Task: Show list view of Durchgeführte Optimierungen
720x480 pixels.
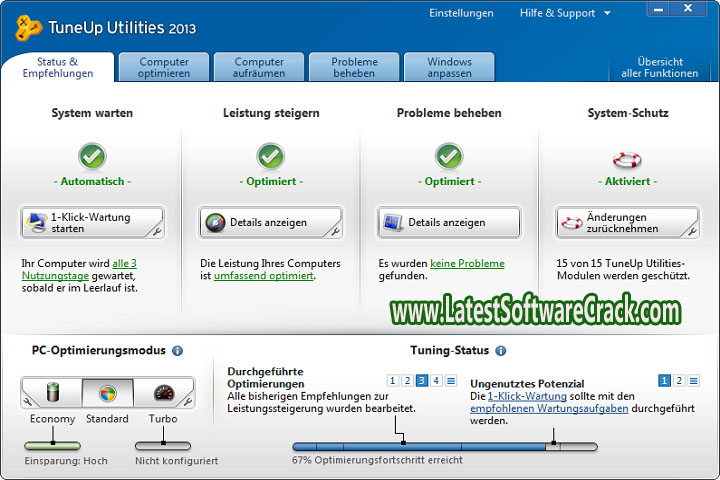Action: (x=451, y=380)
